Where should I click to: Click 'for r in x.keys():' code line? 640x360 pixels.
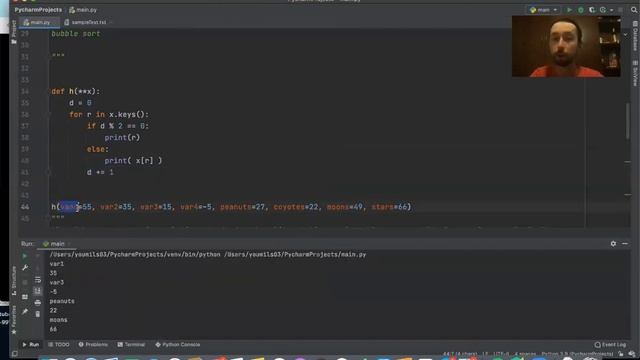point(109,115)
